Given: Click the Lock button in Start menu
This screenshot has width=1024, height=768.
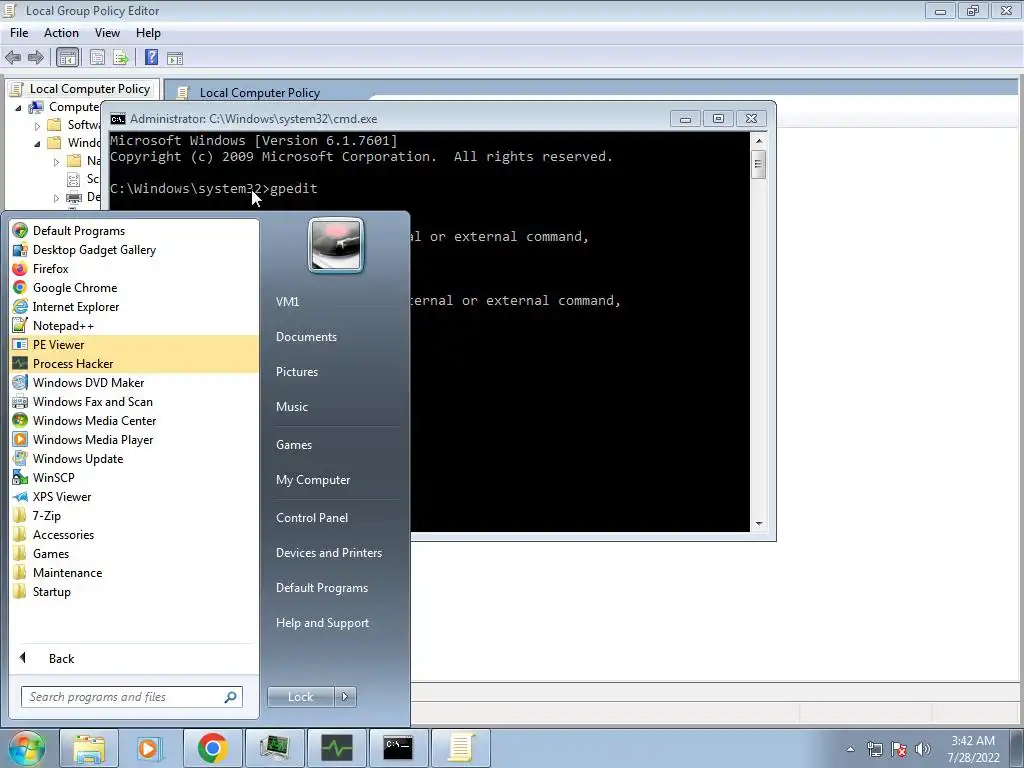Looking at the screenshot, I should [301, 697].
